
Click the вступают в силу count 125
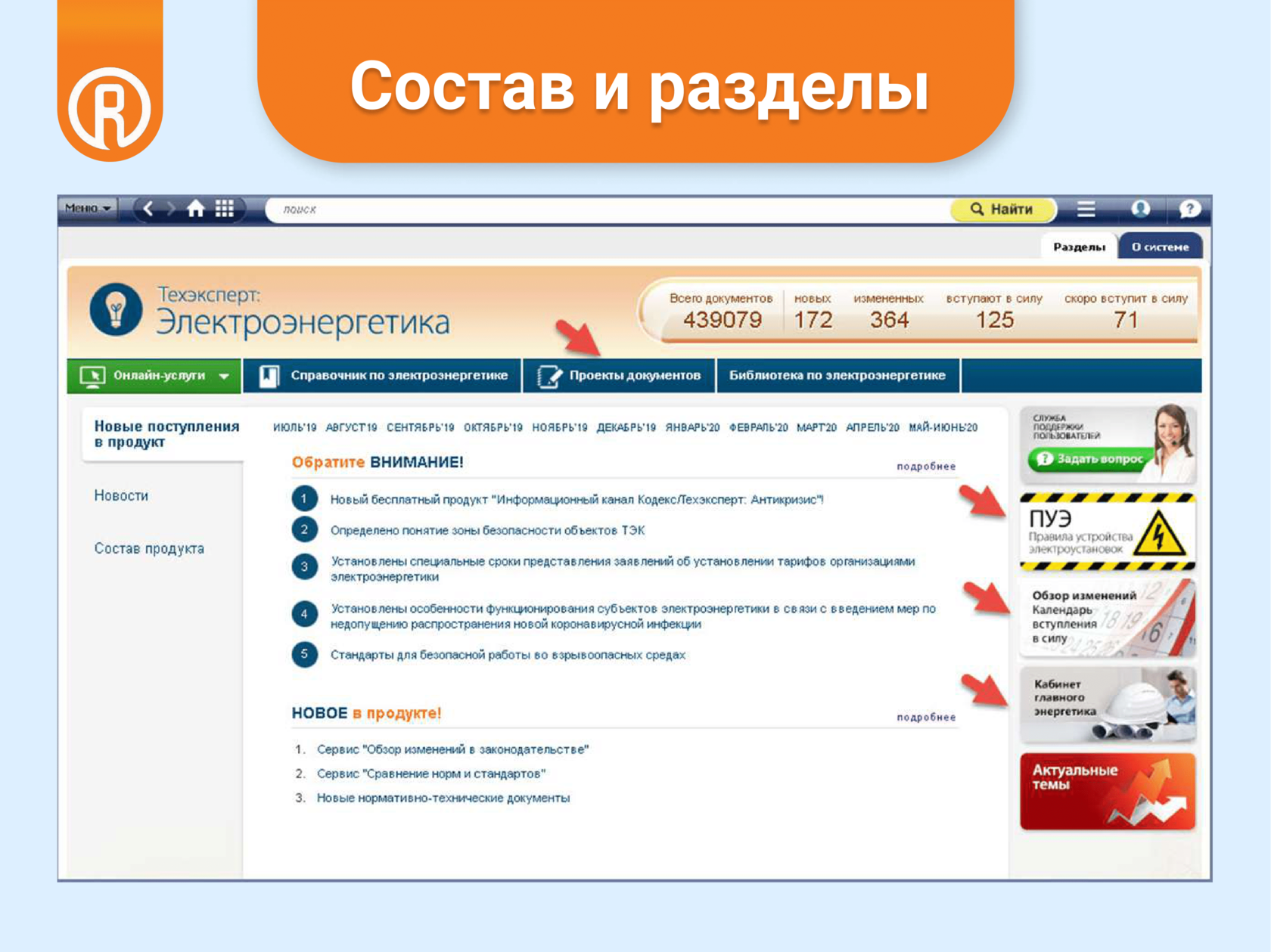tap(994, 320)
